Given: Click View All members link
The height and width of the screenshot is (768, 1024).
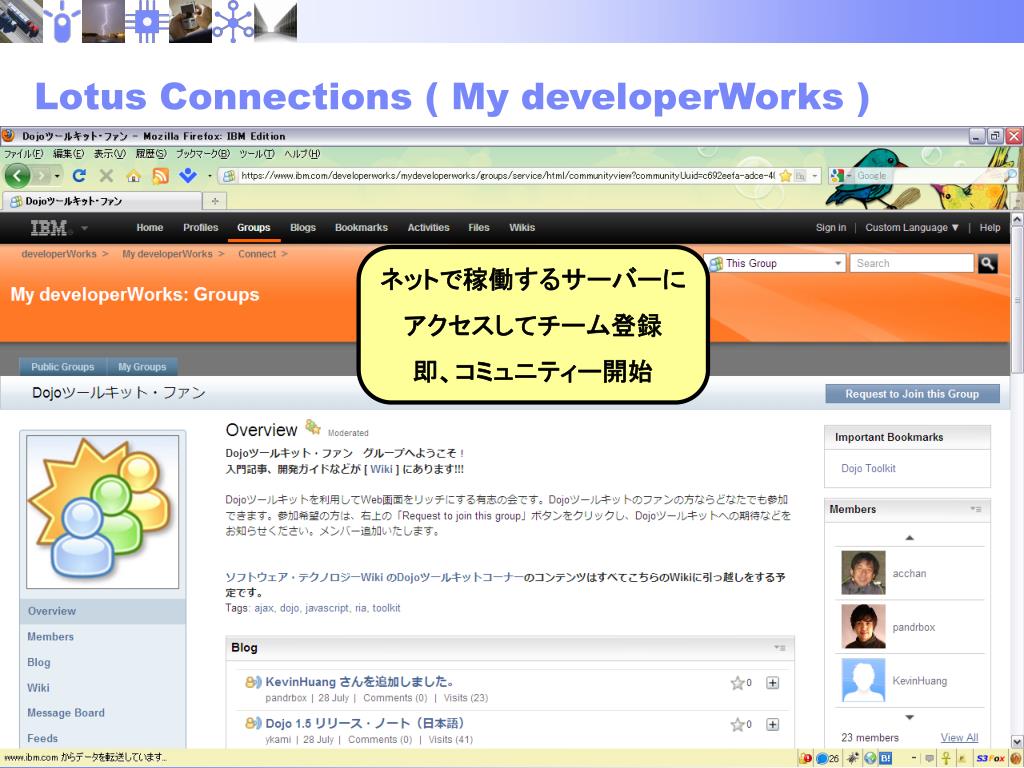Looking at the screenshot, I should tap(959, 737).
